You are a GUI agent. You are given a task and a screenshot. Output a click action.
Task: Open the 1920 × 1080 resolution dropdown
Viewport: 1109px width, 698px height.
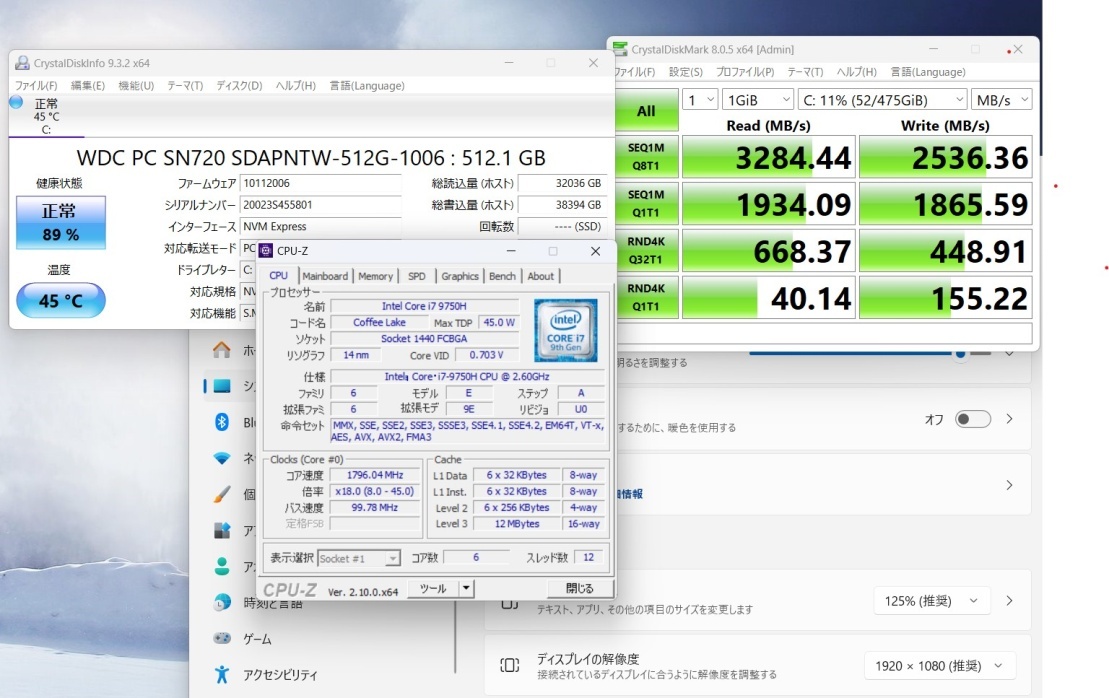939,665
